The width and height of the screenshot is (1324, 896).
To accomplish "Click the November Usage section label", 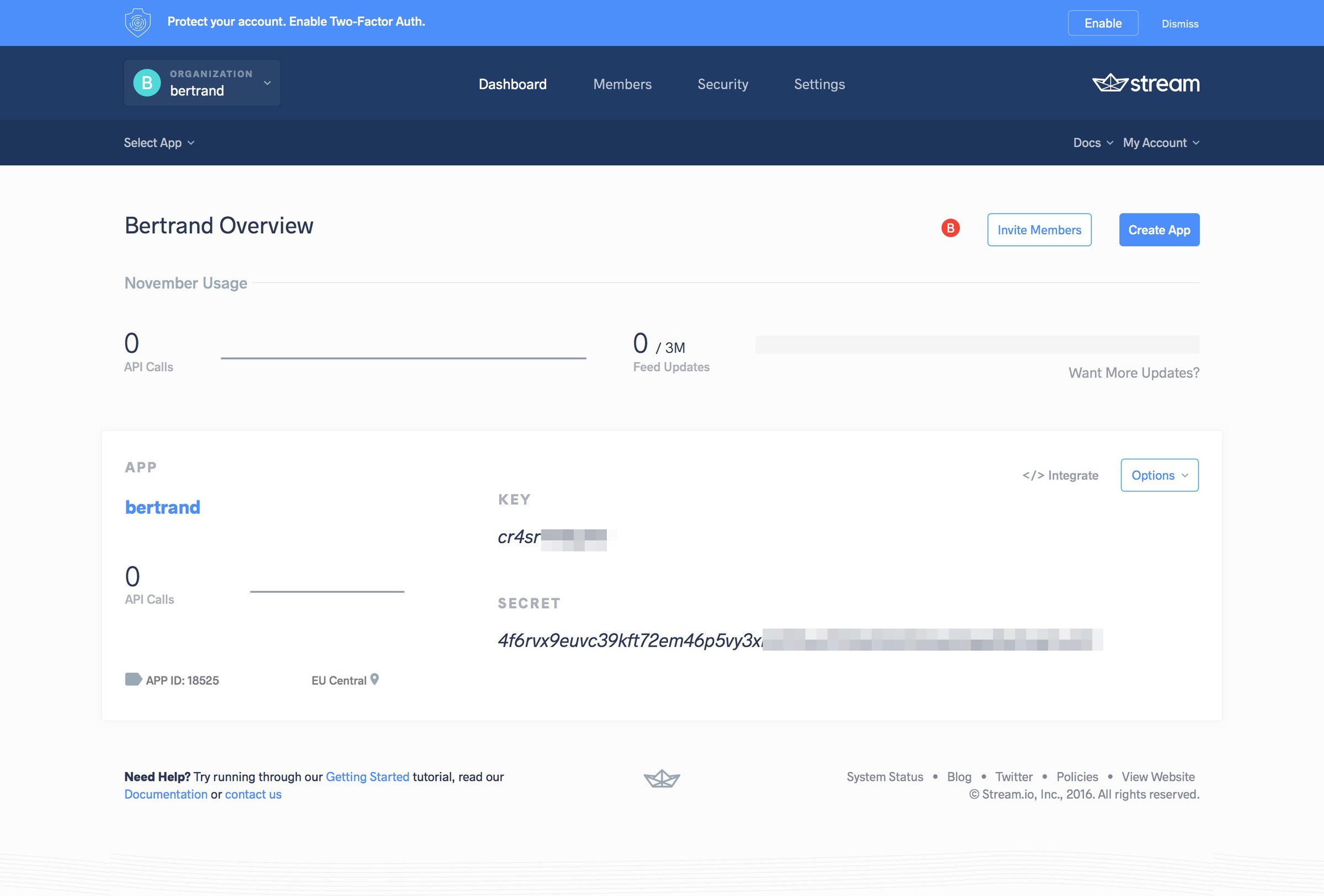I will pyautogui.click(x=186, y=283).
